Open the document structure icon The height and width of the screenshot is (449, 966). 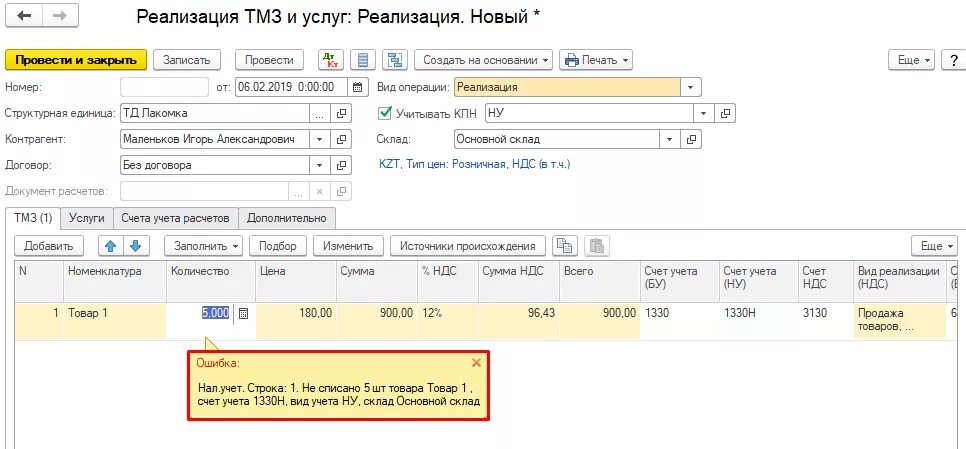pyautogui.click(x=395, y=60)
